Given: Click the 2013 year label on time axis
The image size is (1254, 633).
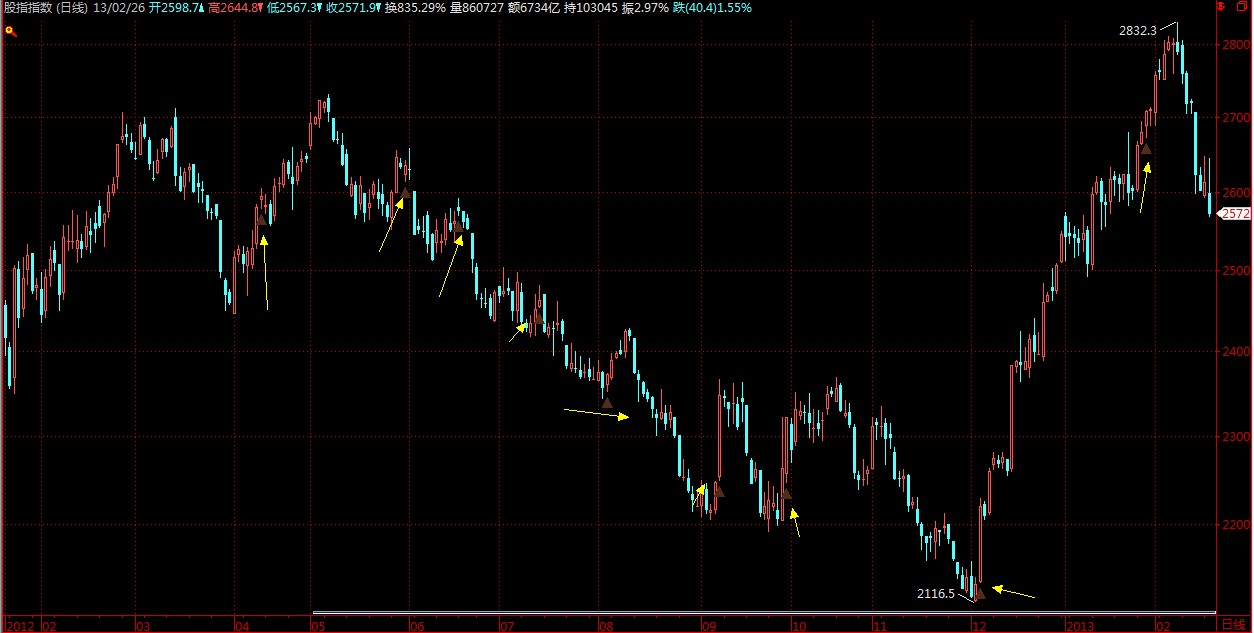Looking at the screenshot, I should pyautogui.click(x=1082, y=625).
